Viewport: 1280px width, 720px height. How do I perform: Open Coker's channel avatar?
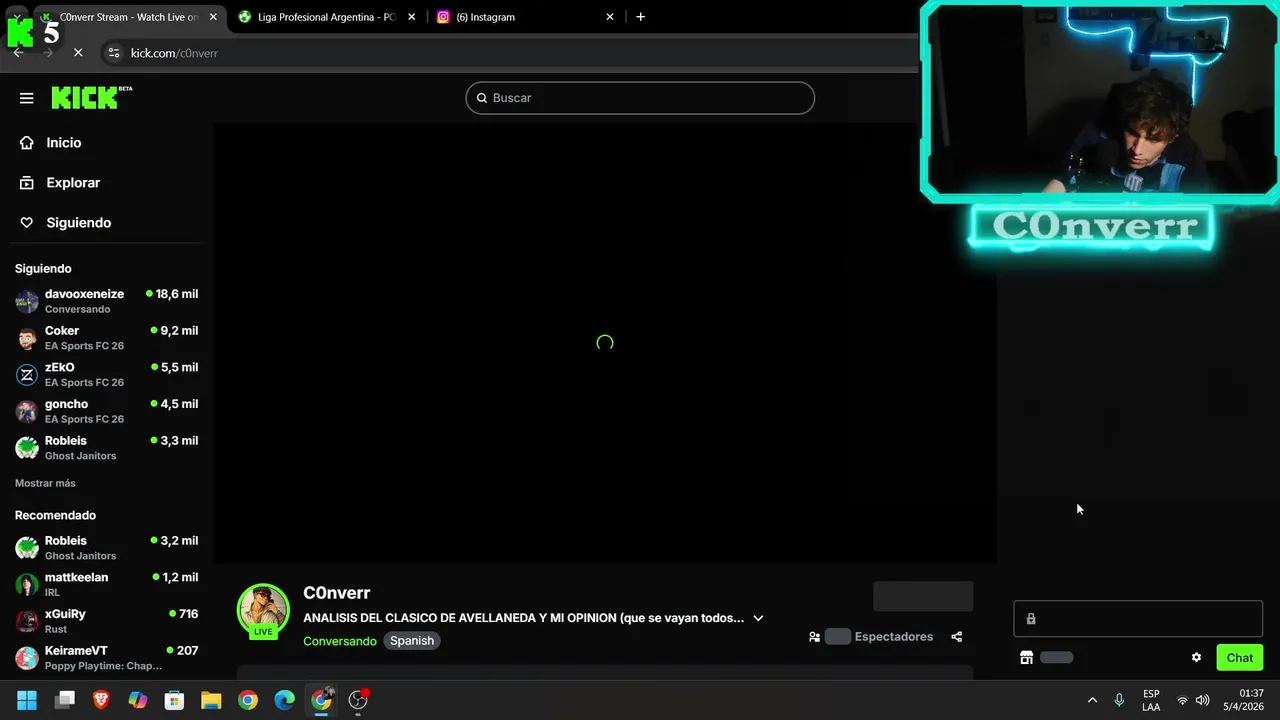coord(27,338)
